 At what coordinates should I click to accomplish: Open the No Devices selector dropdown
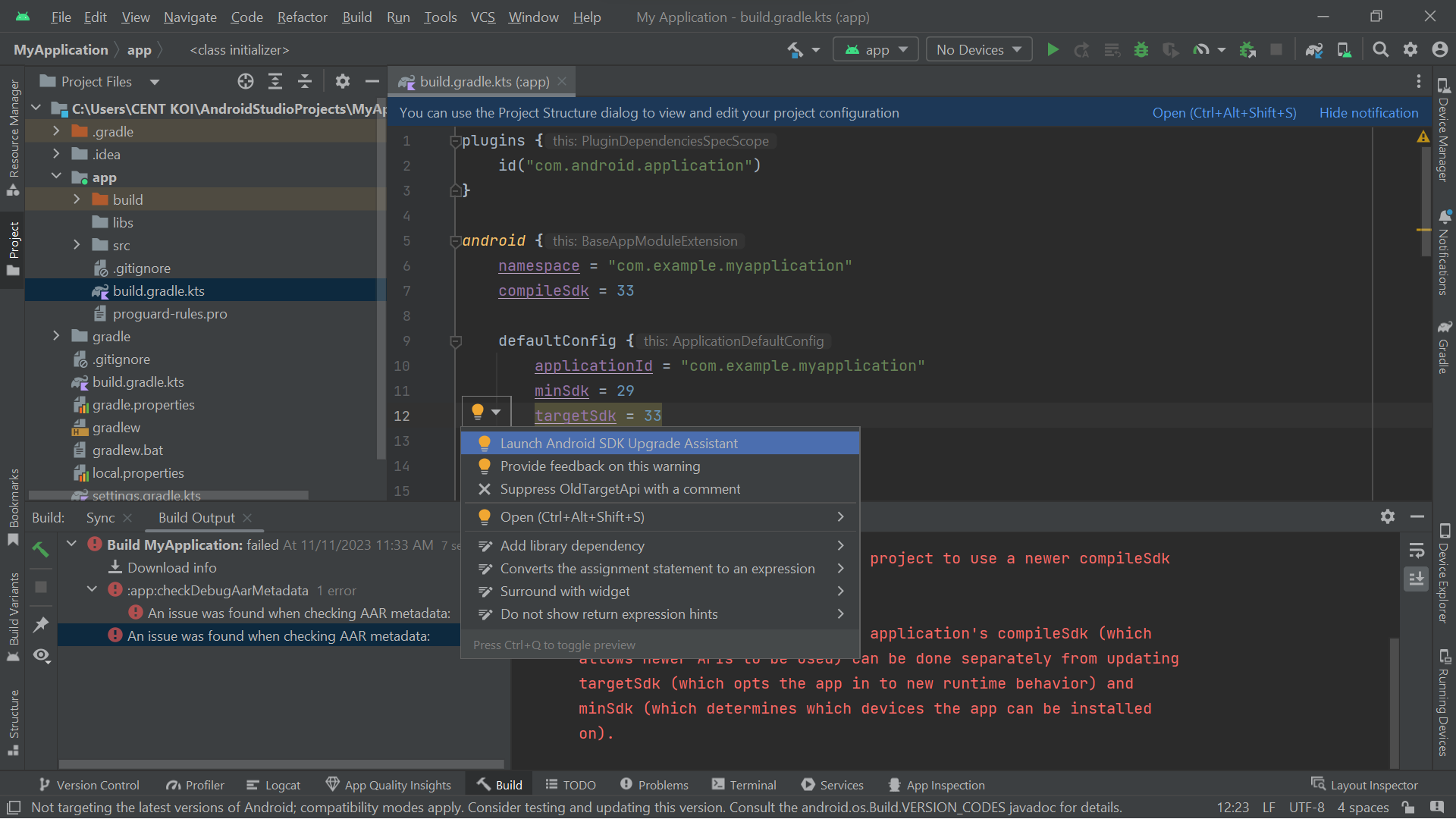point(979,50)
